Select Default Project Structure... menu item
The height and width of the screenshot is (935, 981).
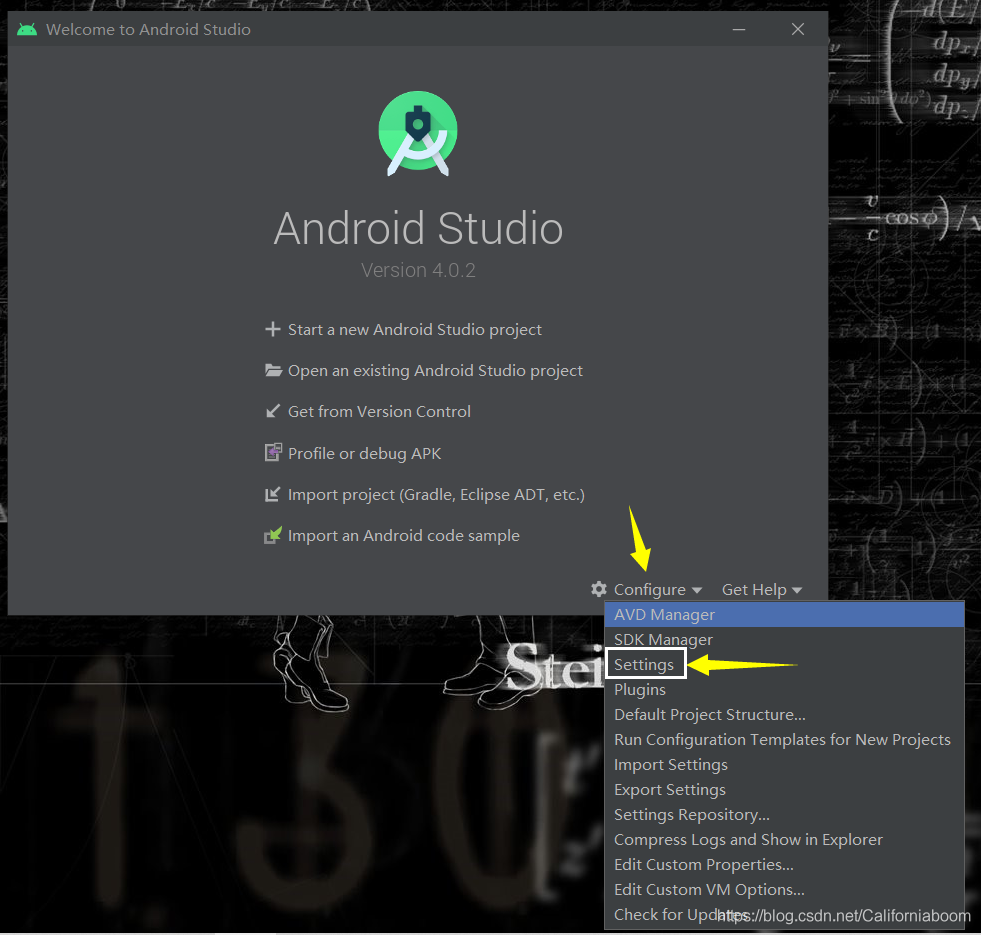coord(785,715)
